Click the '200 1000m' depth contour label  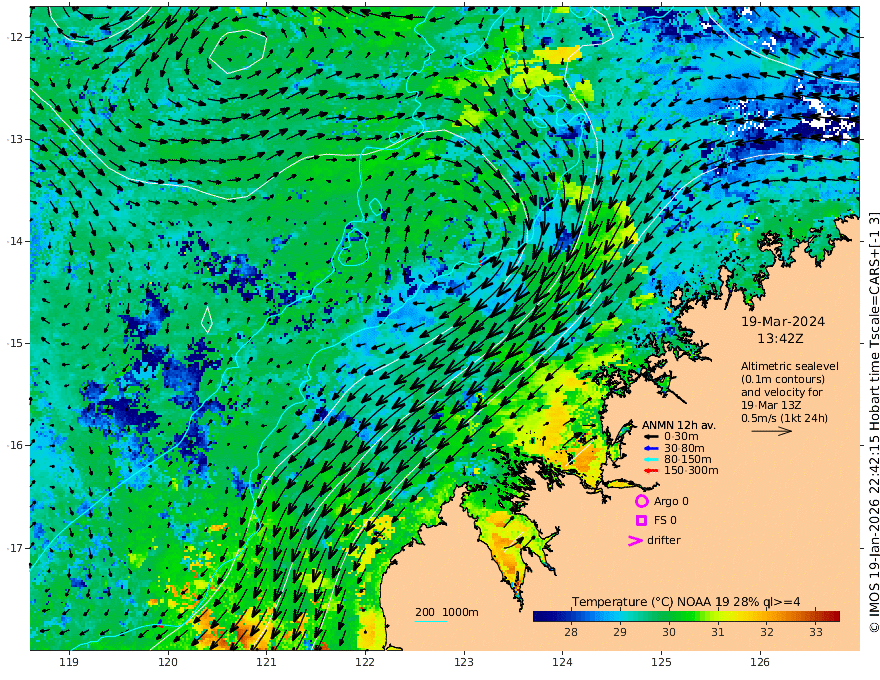pyautogui.click(x=447, y=612)
